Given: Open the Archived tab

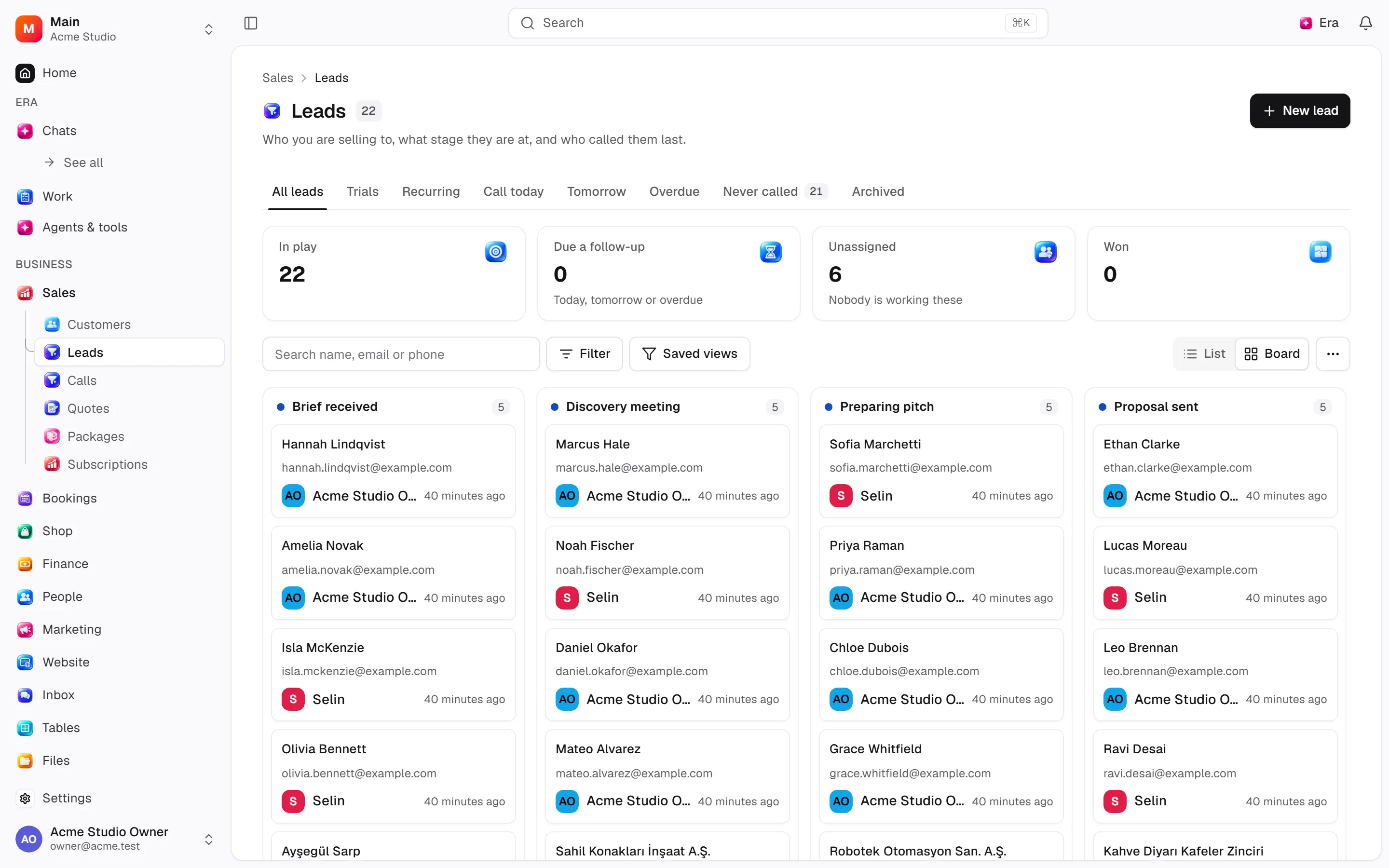Looking at the screenshot, I should click(x=878, y=192).
